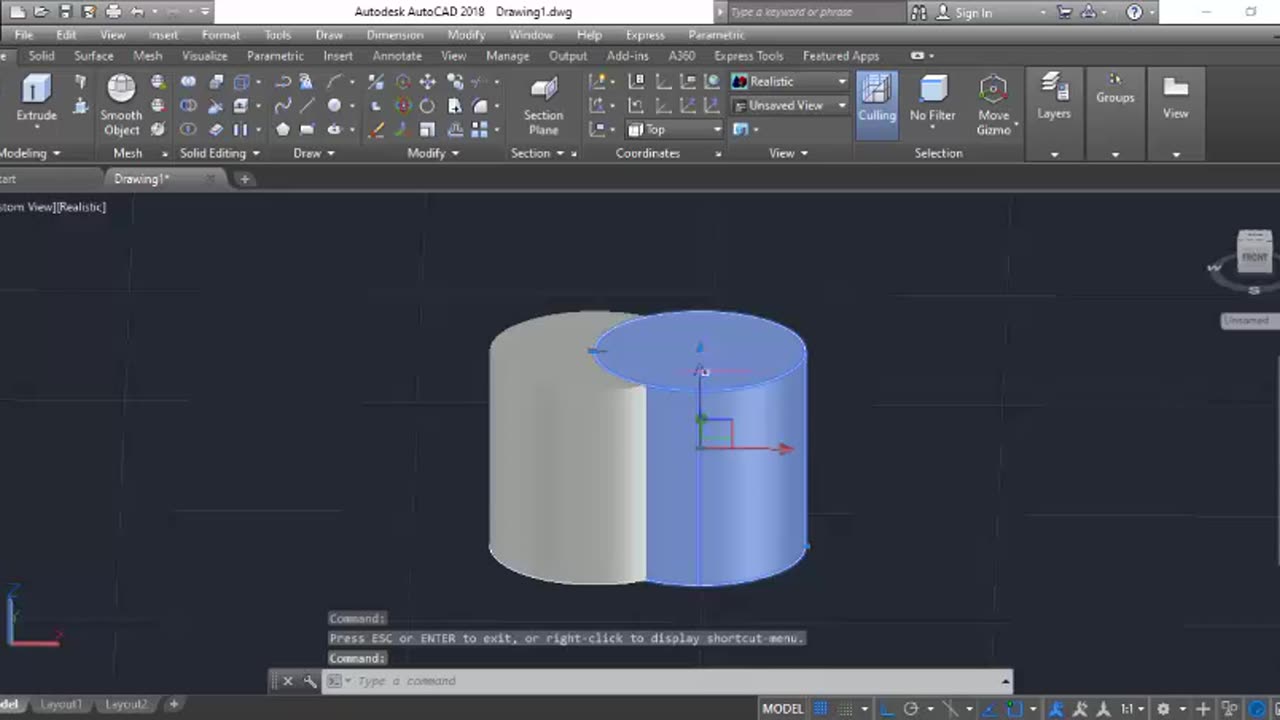Click the Undo arrow icon
This screenshot has height=720, width=1280.
pos(137,12)
